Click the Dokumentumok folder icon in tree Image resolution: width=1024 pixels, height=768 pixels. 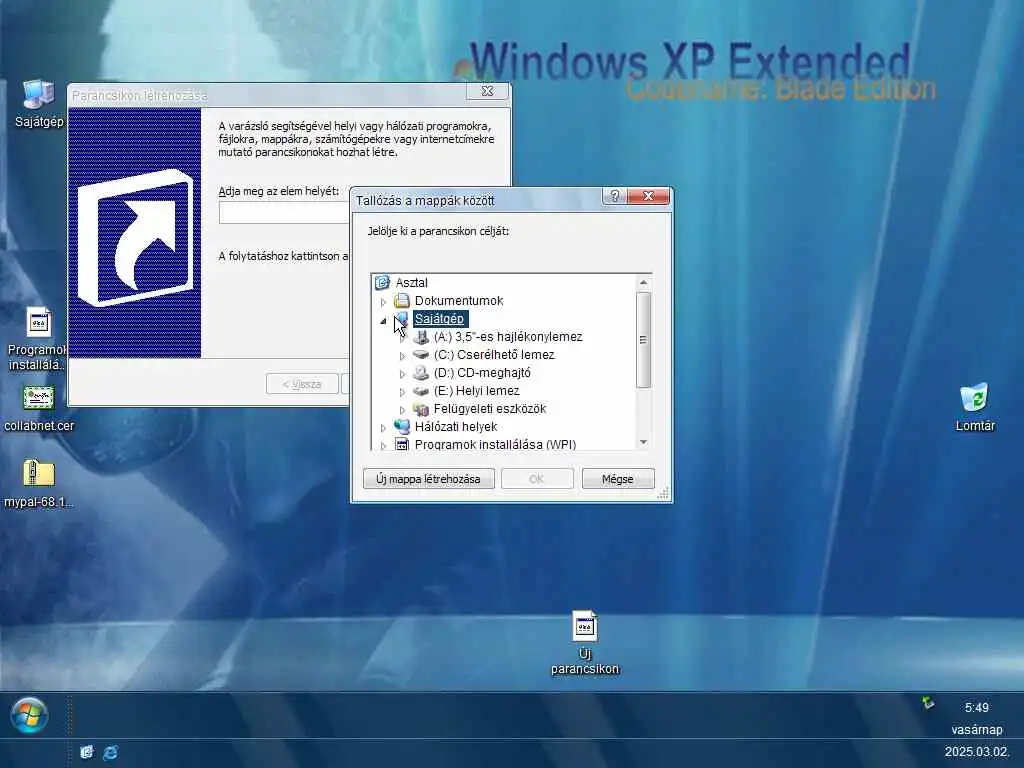tap(402, 300)
